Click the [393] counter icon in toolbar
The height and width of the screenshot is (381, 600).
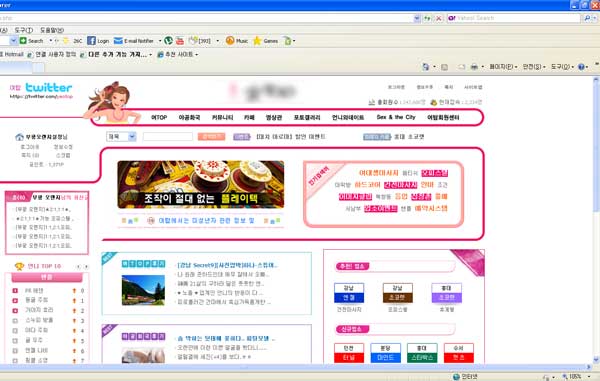(x=193, y=41)
